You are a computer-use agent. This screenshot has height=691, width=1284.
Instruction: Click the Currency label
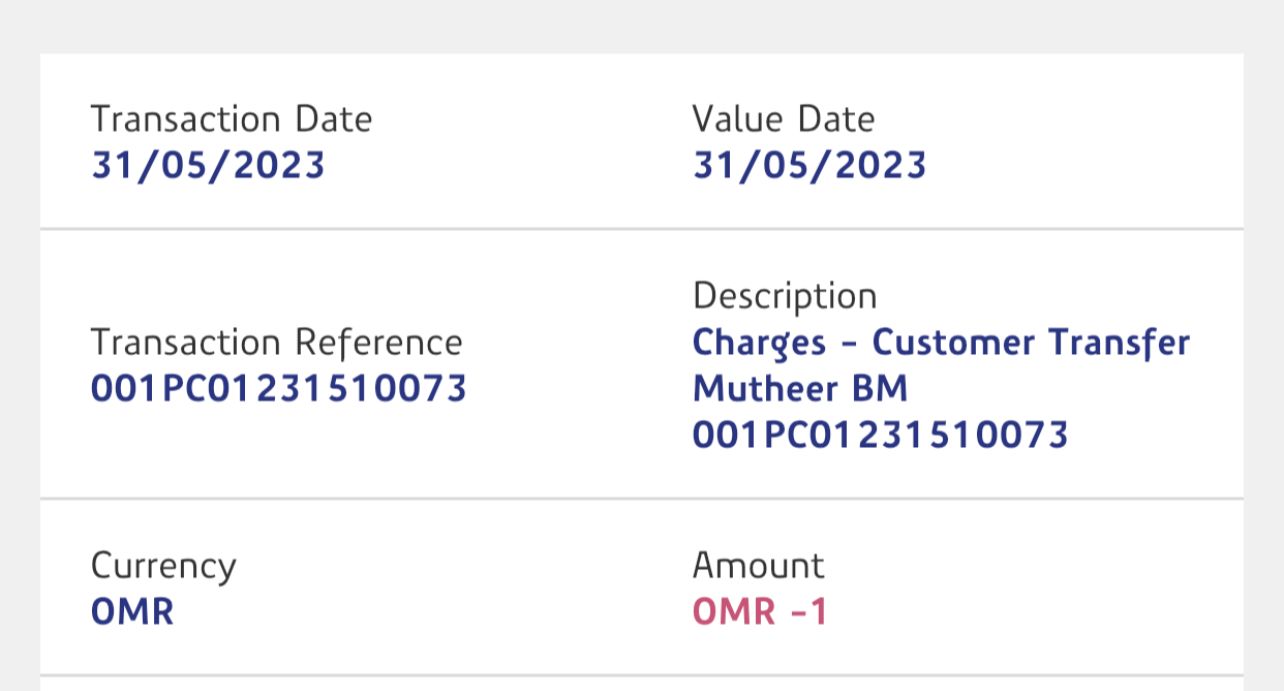[164, 566]
